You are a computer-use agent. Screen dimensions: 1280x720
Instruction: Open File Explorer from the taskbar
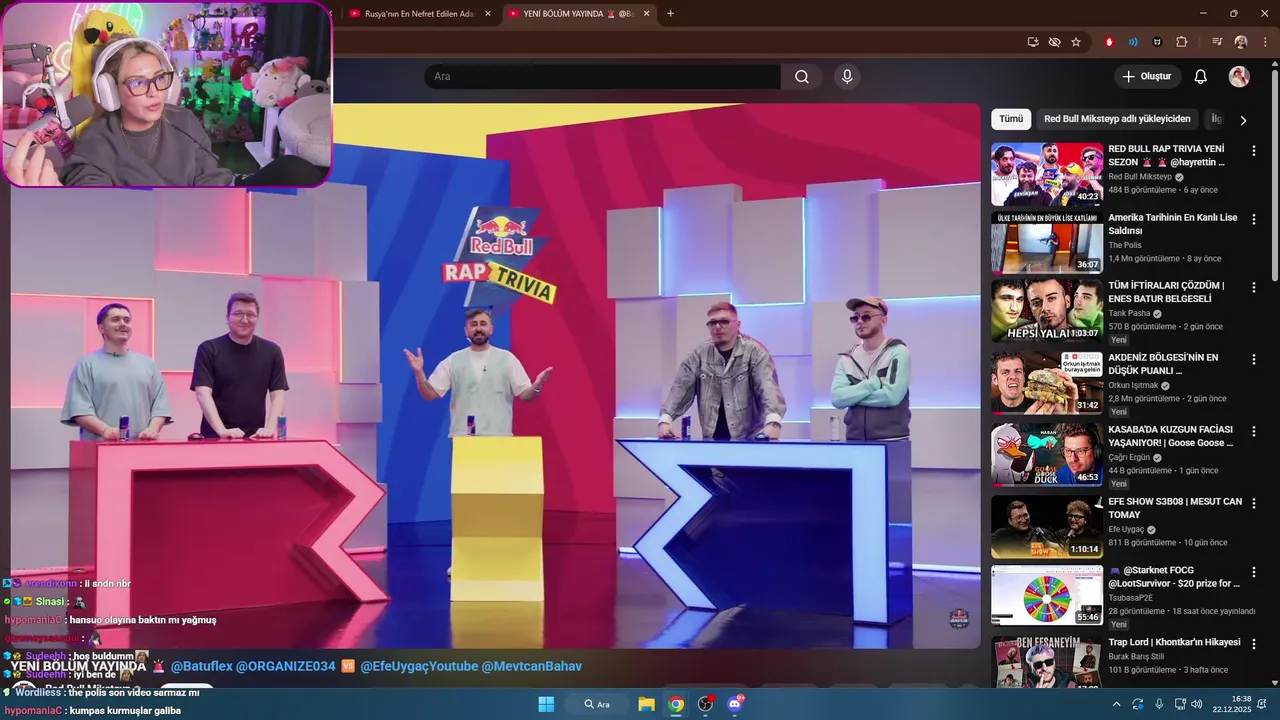(646, 704)
